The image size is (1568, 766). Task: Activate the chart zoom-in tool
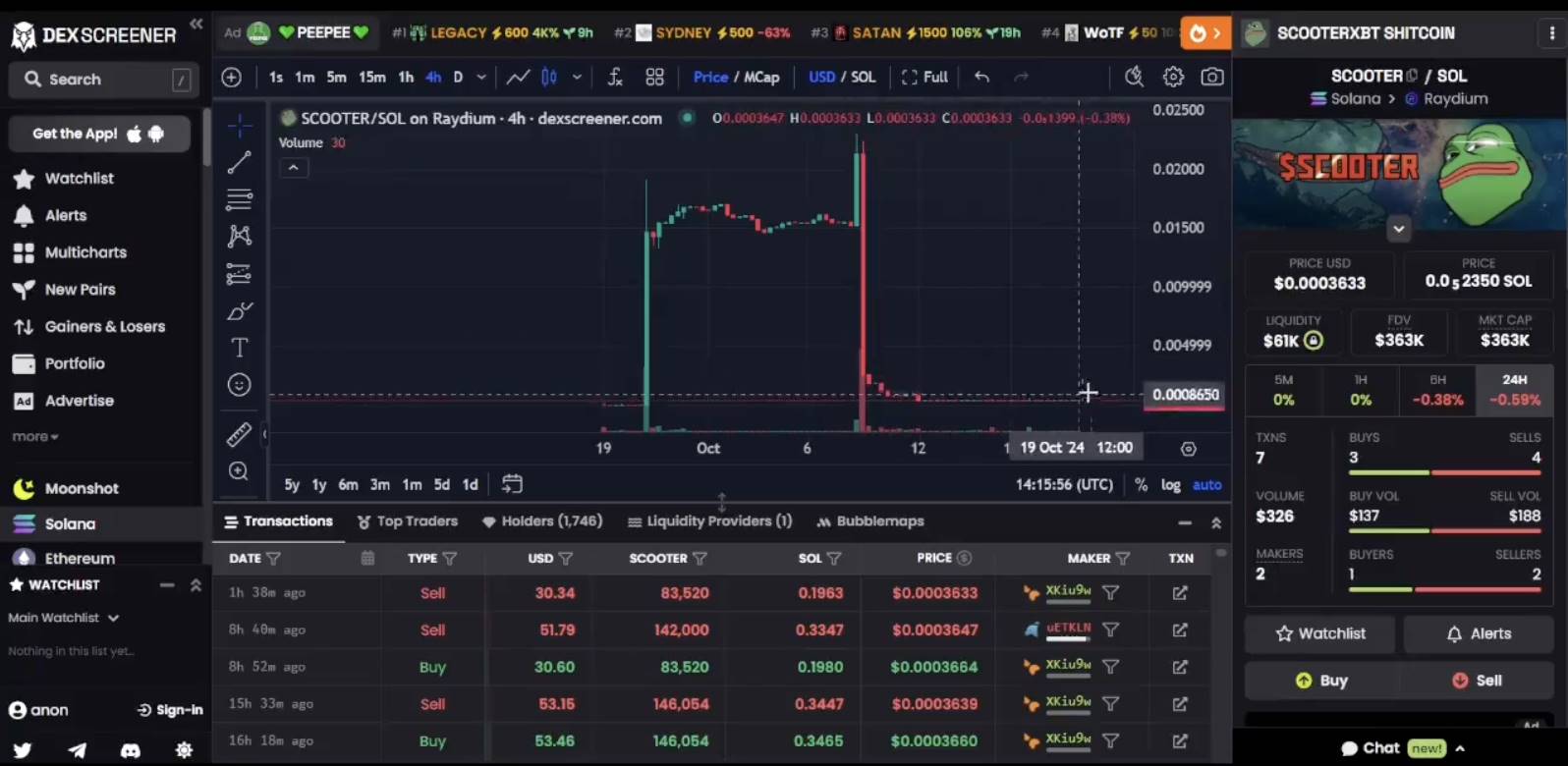click(x=239, y=471)
